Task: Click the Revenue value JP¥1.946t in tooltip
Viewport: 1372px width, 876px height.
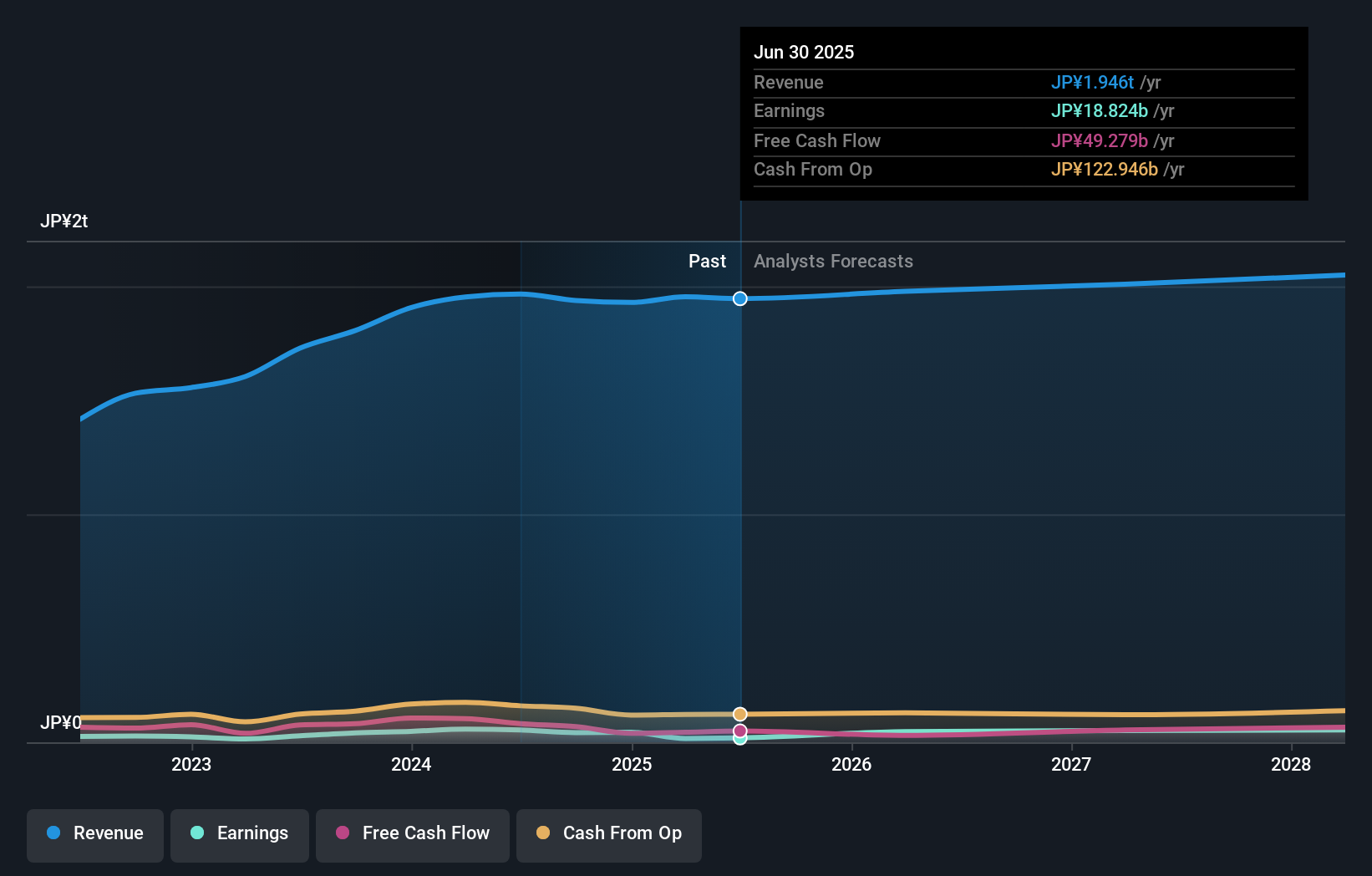Action: click(x=1093, y=83)
